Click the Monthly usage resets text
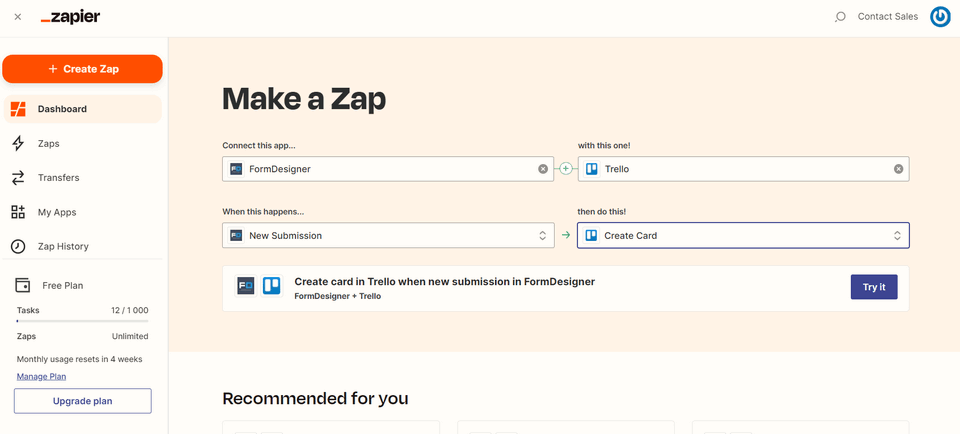Image resolution: width=960 pixels, height=434 pixels. click(x=80, y=359)
